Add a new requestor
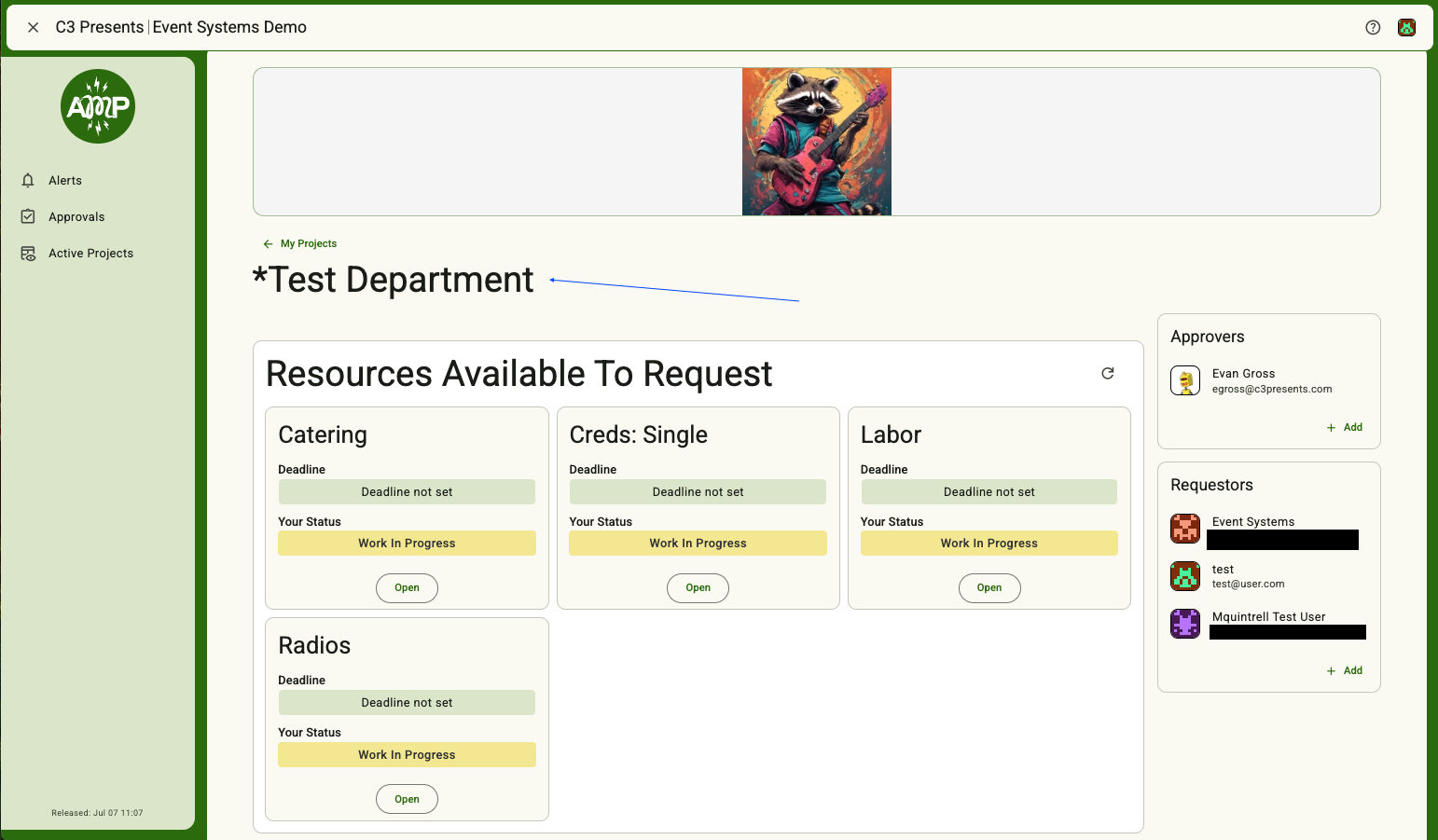The width and height of the screenshot is (1438, 840). (x=1345, y=670)
